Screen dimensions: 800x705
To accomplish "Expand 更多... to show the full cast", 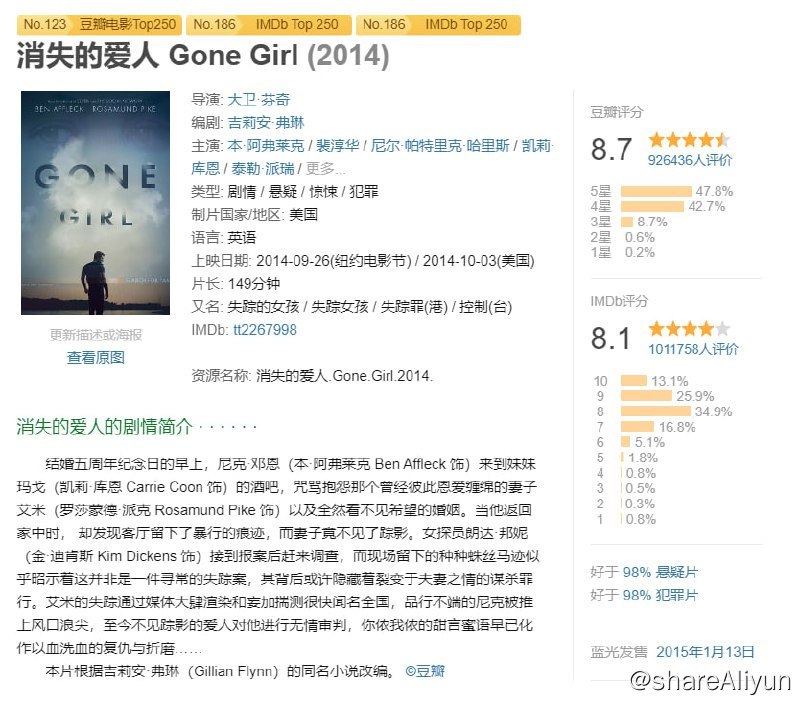I will (327, 167).
